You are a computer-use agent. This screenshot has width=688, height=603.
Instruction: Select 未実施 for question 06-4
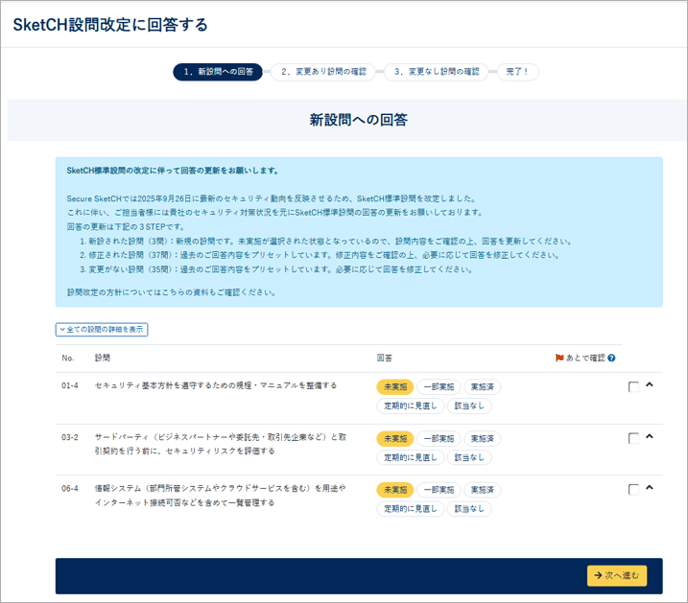[395, 490]
